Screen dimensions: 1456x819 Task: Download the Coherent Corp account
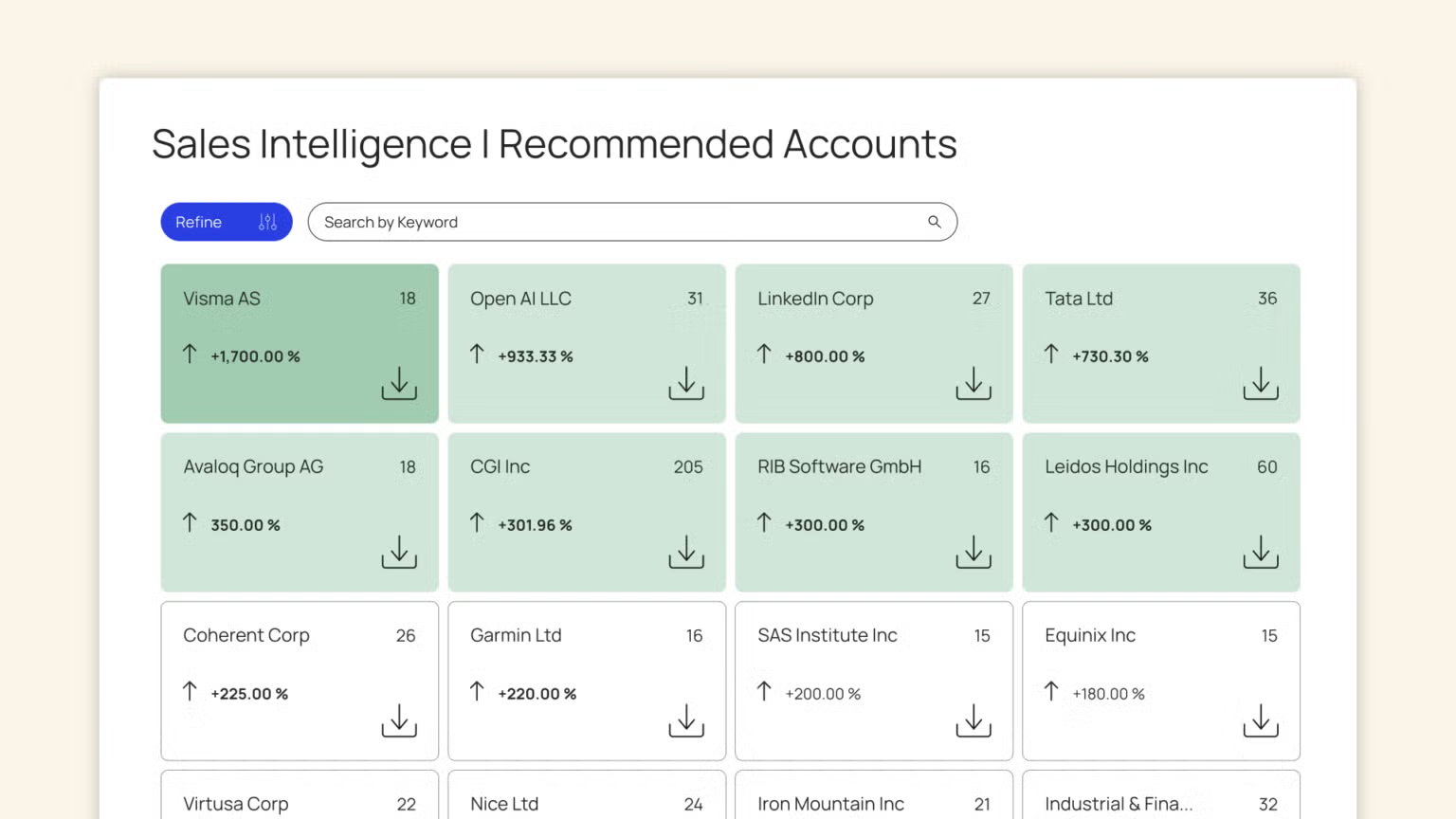pos(399,720)
